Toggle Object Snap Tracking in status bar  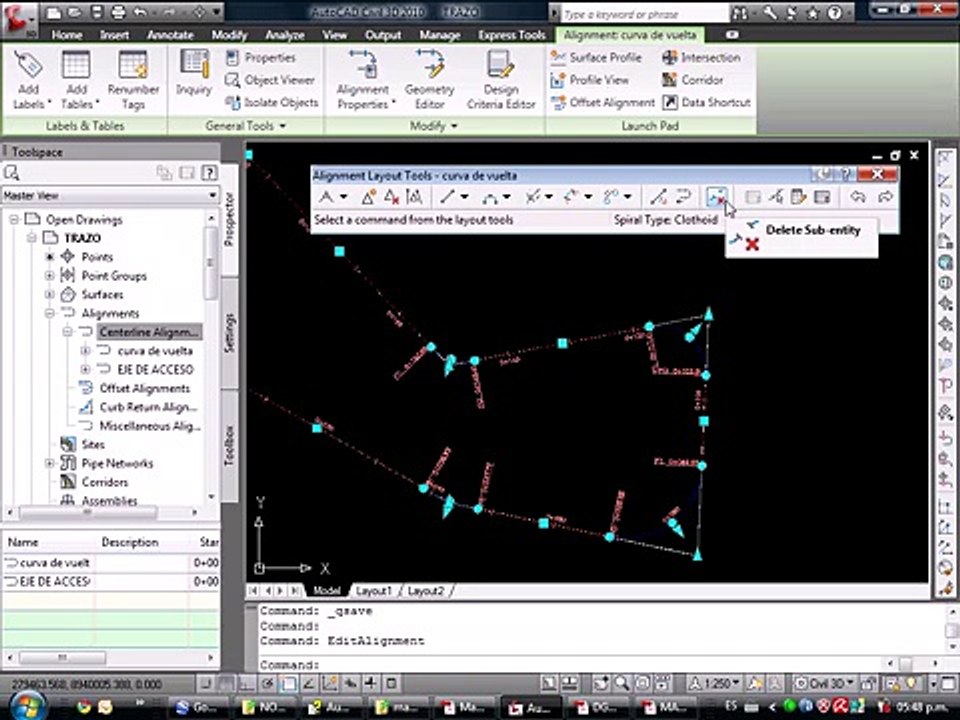pos(309,683)
